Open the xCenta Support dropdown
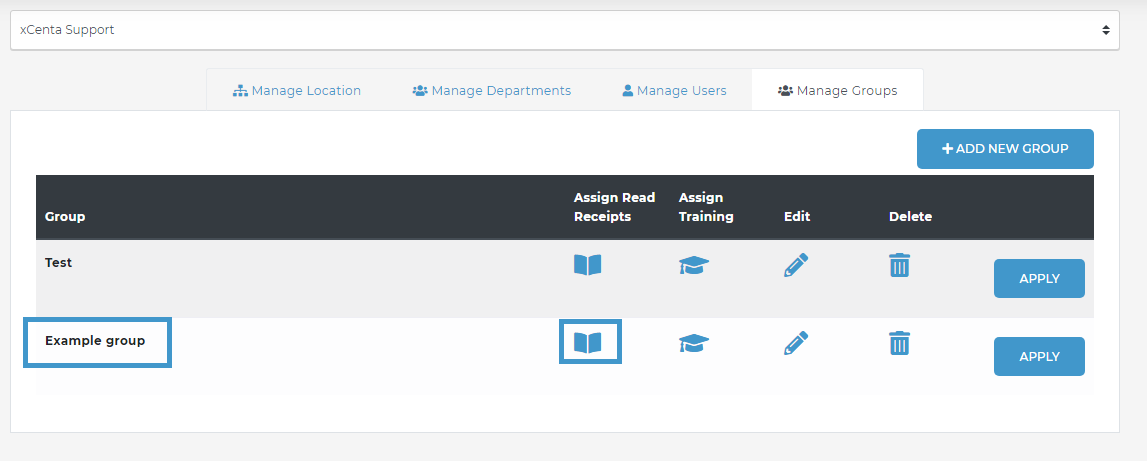The width and height of the screenshot is (1147, 461). coord(565,30)
